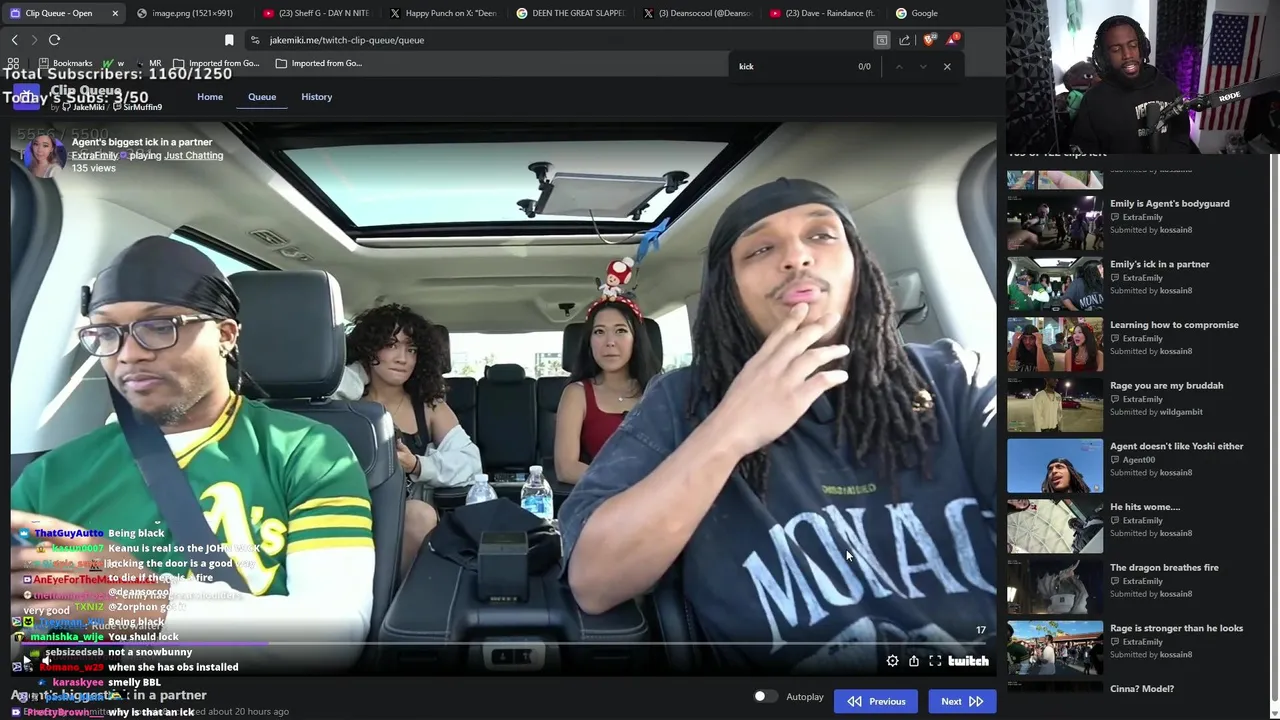Image resolution: width=1280 pixels, height=720 pixels.
Task: Enter fullscreen on the clip player
Action: coord(935,661)
